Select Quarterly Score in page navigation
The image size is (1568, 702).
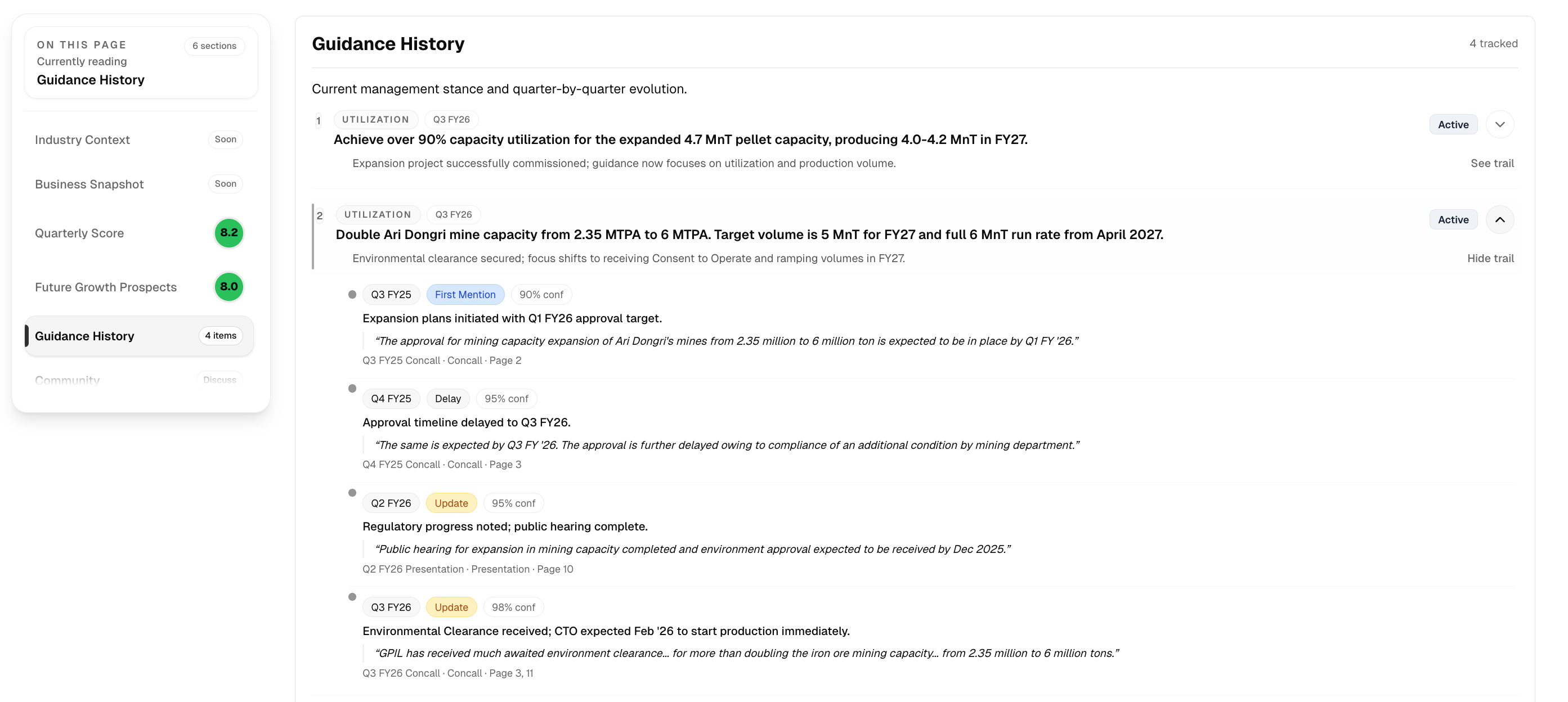[79, 233]
